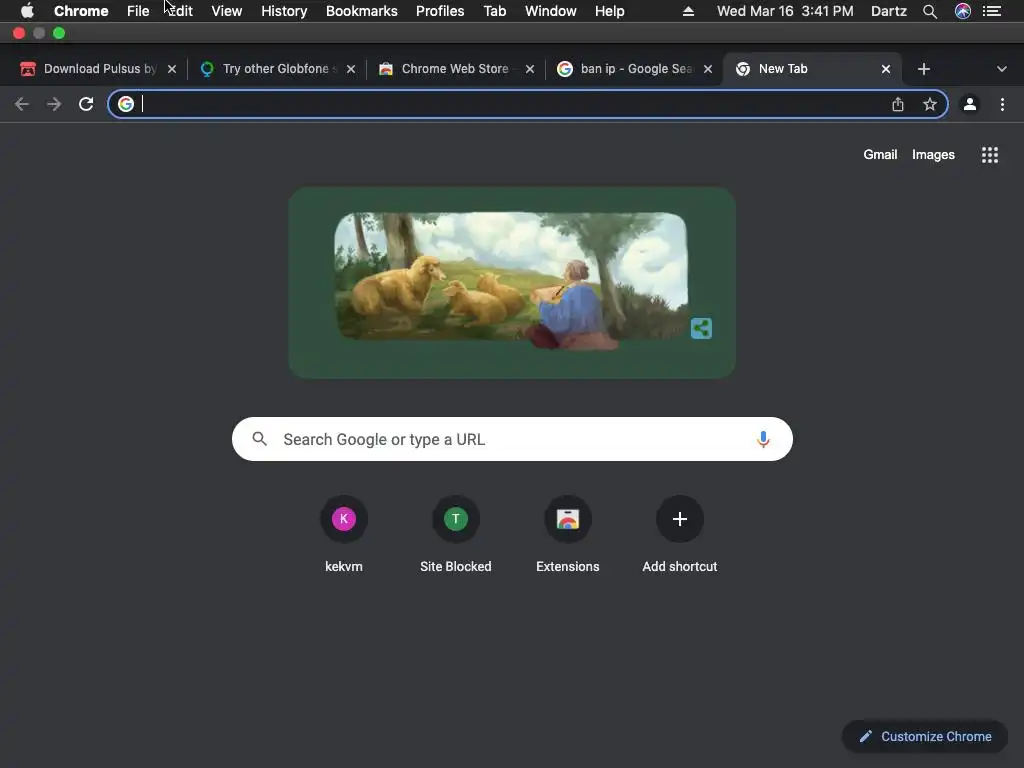Open the Profiles menu

tap(440, 11)
